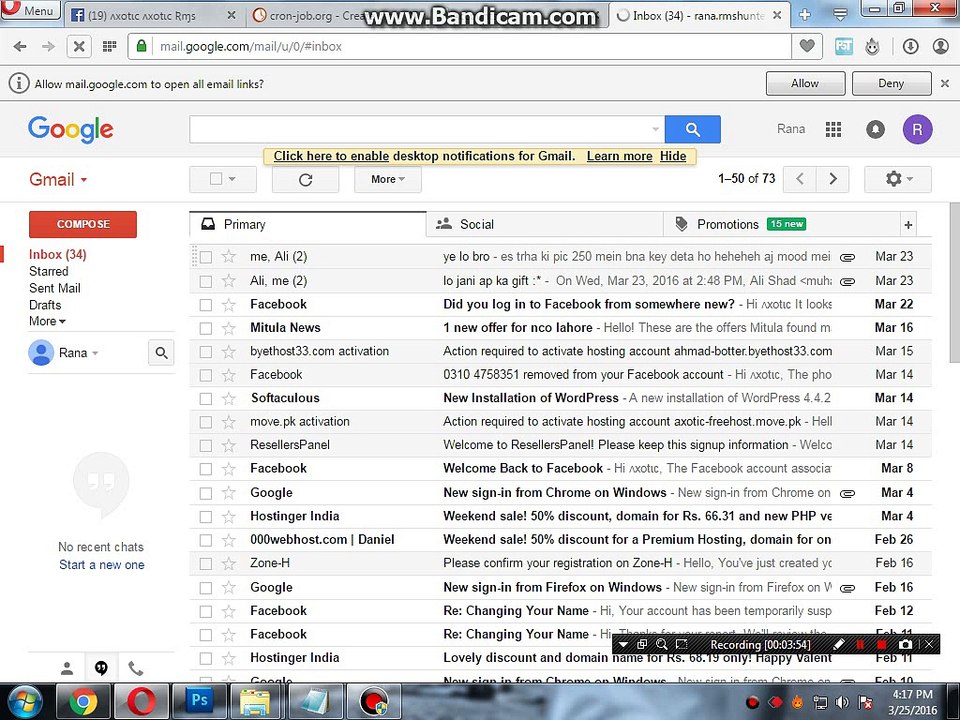Viewport: 960px width, 720px height.
Task: Take a Bandicam screenshot with camera icon
Action: pyautogui.click(x=905, y=644)
